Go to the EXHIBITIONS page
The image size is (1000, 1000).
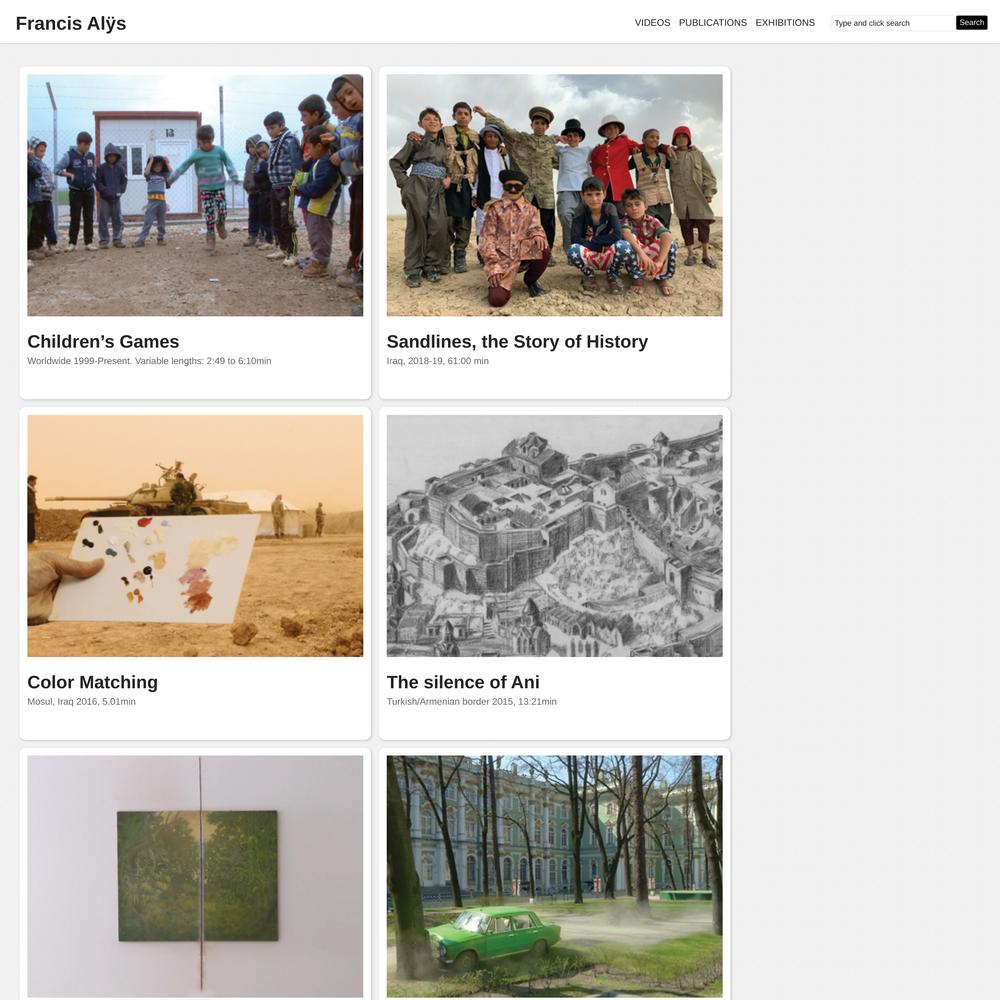click(784, 22)
